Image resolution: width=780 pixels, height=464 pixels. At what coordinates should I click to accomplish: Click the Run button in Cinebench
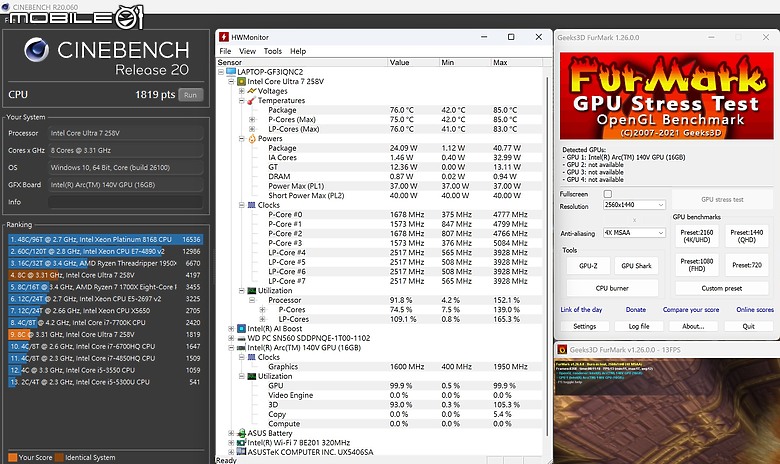point(191,95)
